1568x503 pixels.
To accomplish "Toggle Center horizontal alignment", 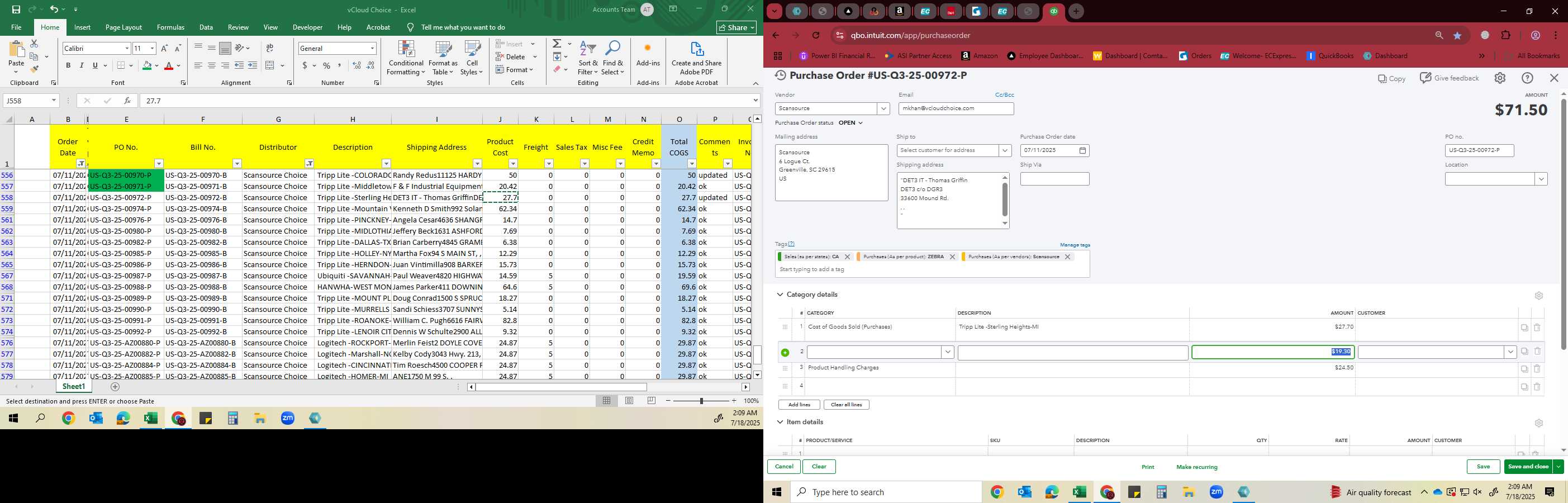I will pos(212,66).
